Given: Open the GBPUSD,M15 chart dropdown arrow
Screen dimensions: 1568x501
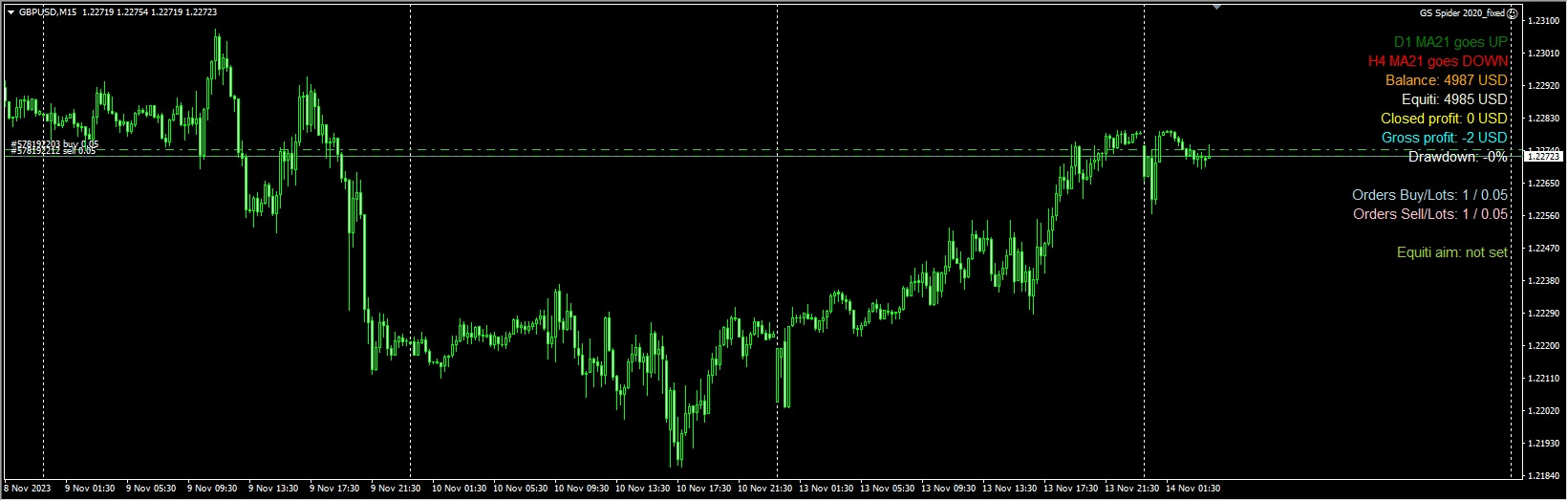Looking at the screenshot, I should click(x=11, y=12).
